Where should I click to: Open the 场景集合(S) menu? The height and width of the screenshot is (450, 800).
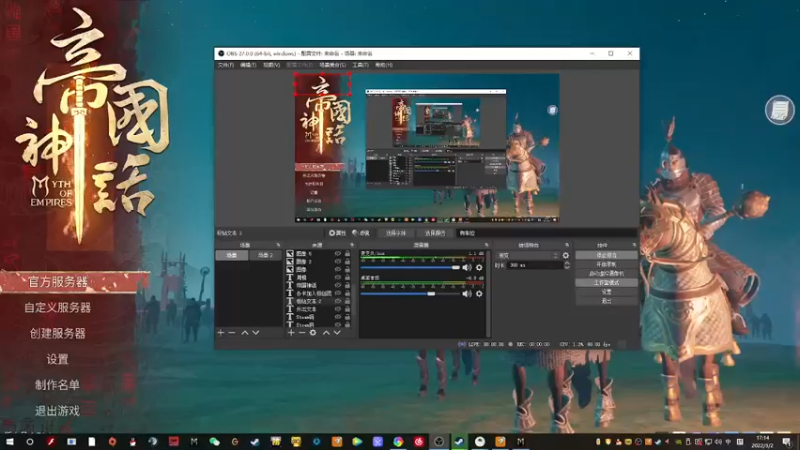point(333,65)
